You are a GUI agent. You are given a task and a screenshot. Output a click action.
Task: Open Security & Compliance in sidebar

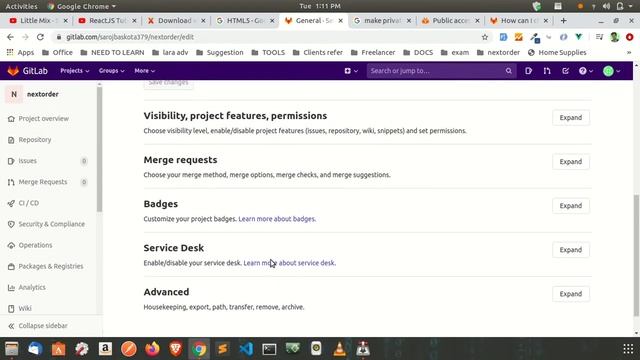[51, 224]
